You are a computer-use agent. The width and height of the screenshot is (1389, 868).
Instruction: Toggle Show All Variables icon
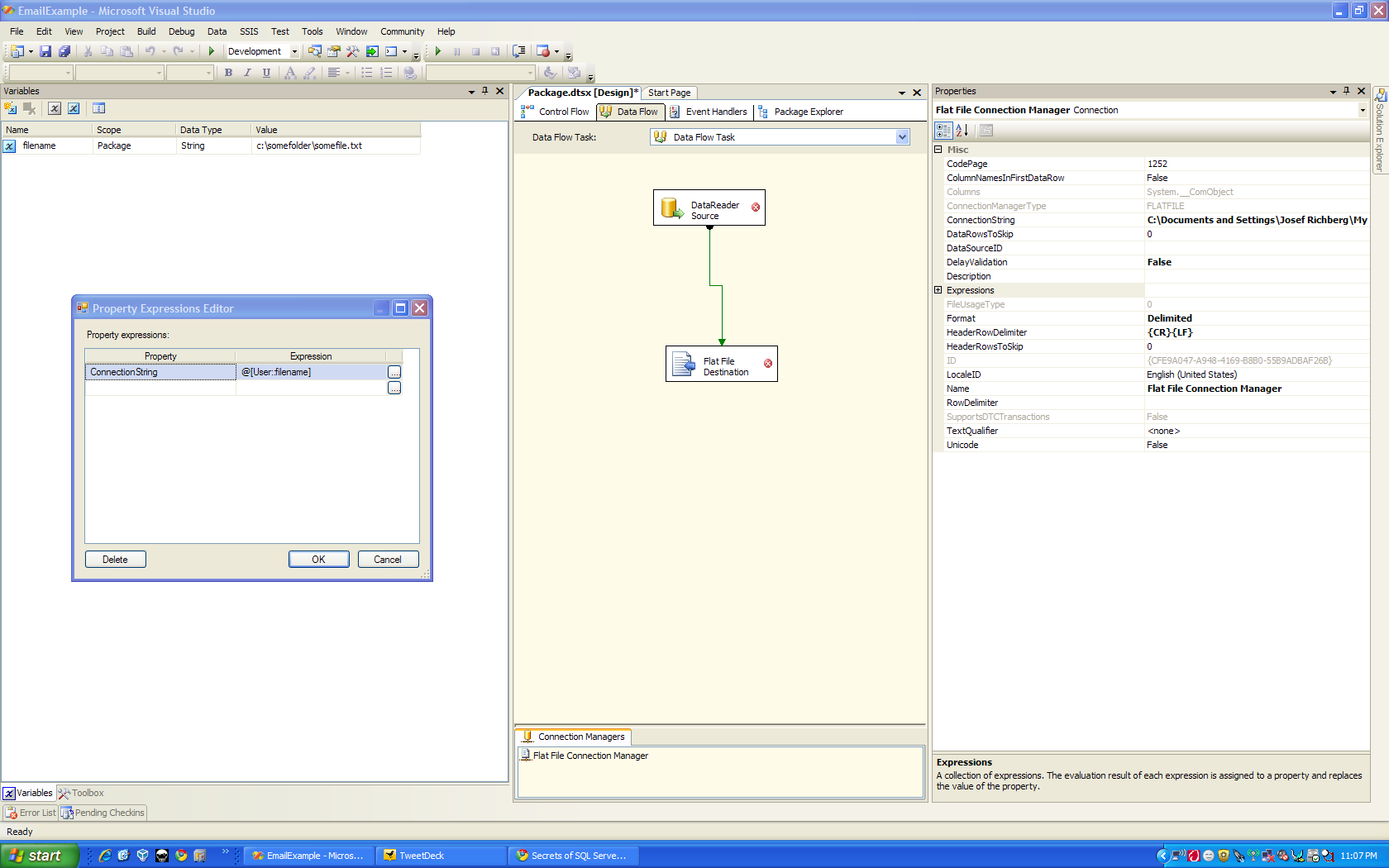click(74, 108)
